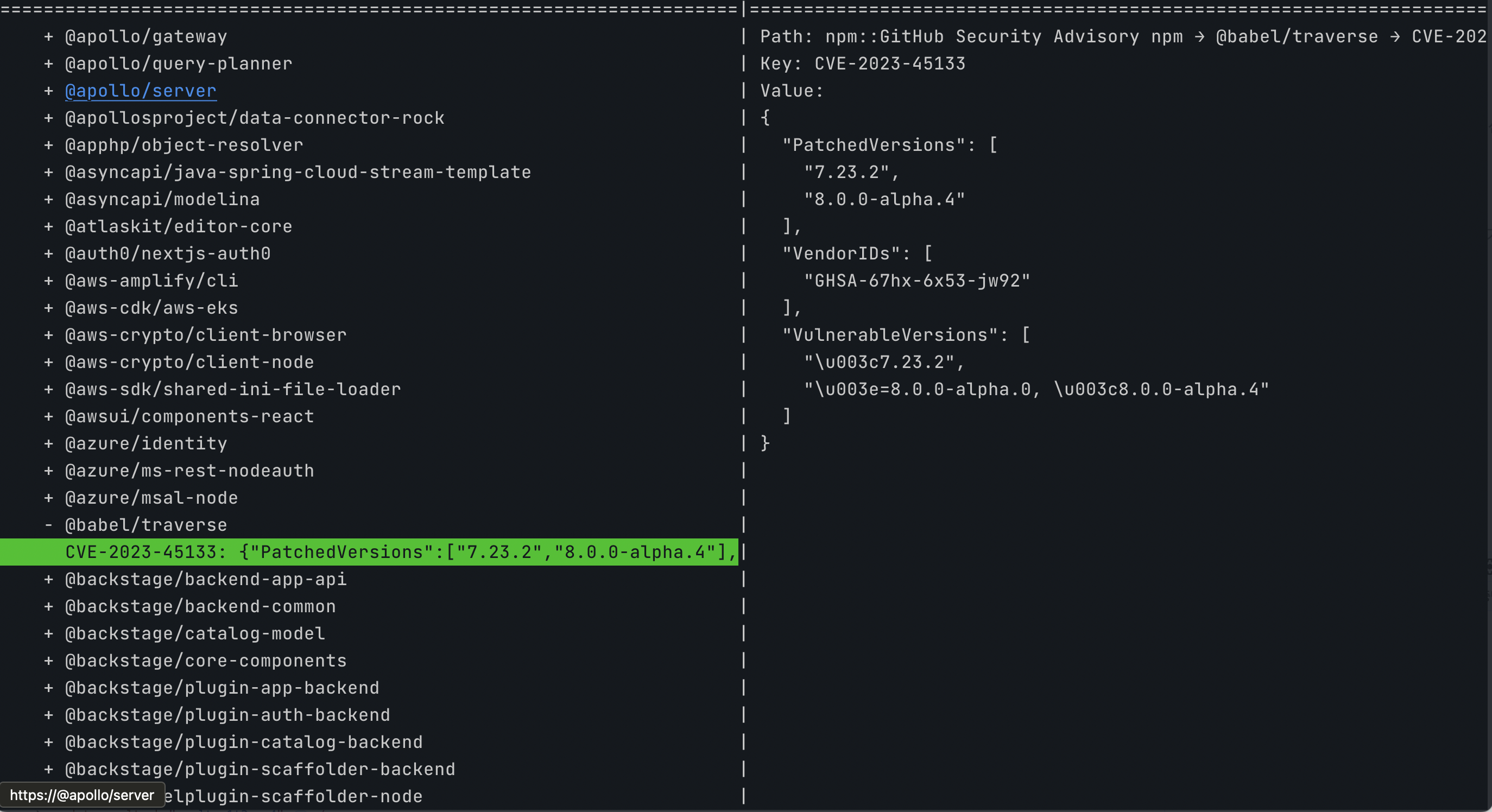The height and width of the screenshot is (812, 1492).
Task: Click the plus beside @backstage/catalog-model
Action: tap(49, 633)
